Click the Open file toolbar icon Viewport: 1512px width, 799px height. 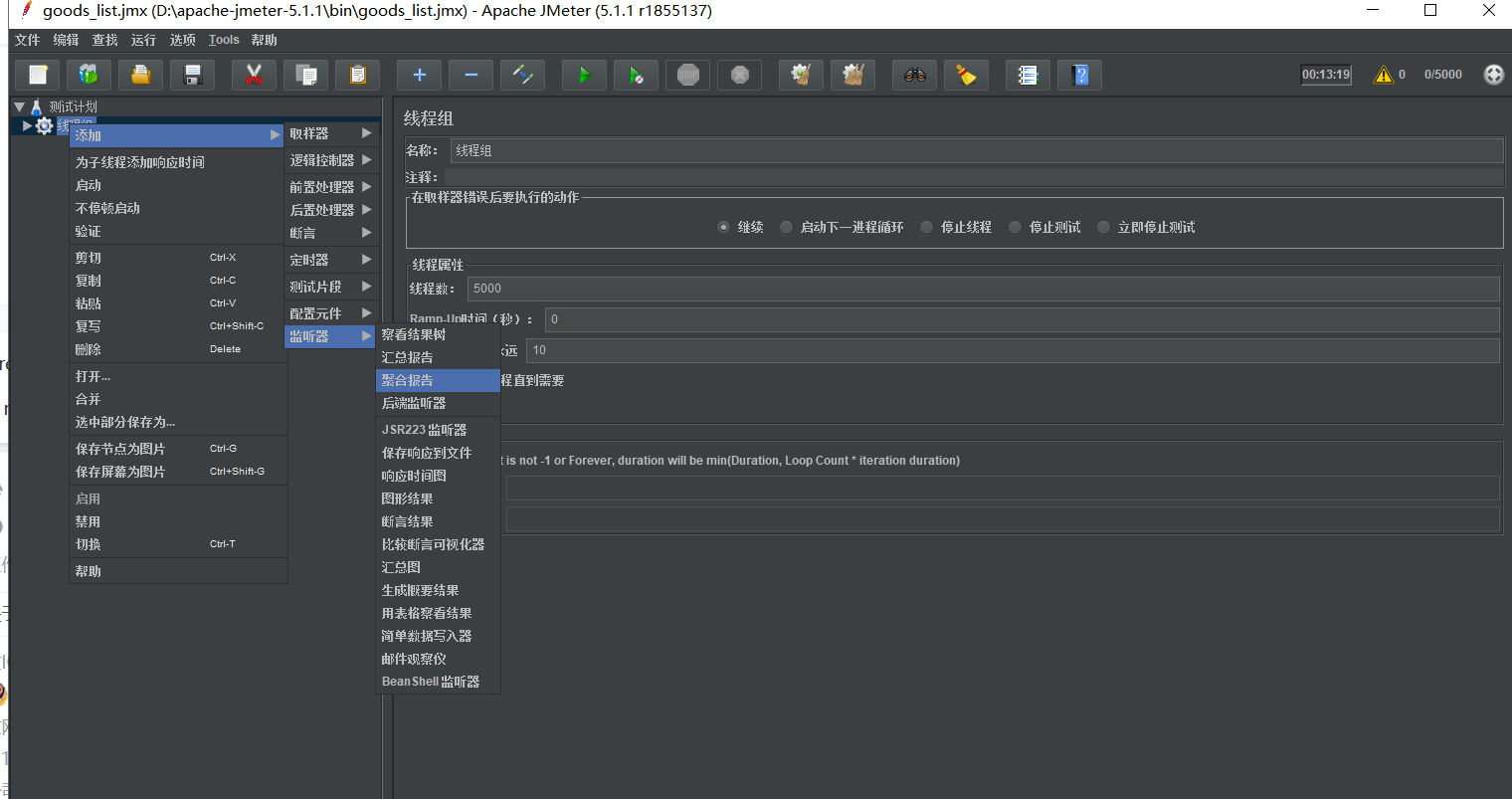point(141,75)
